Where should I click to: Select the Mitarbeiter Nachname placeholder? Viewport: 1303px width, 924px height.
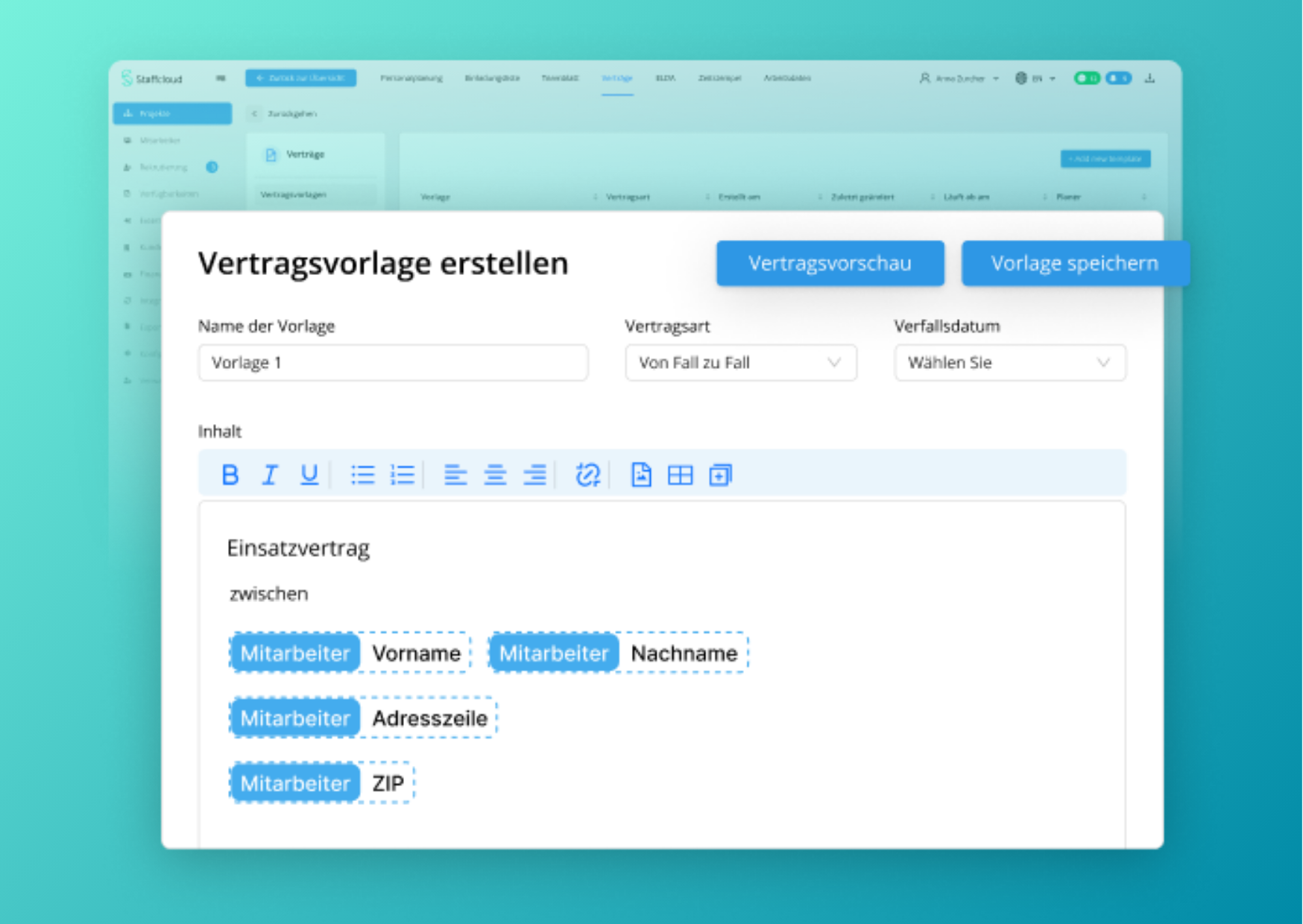tap(618, 653)
